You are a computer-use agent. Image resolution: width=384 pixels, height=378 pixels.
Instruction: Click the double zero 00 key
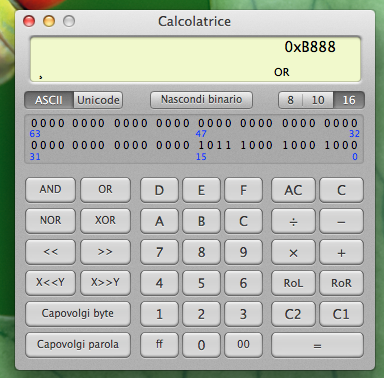243,345
